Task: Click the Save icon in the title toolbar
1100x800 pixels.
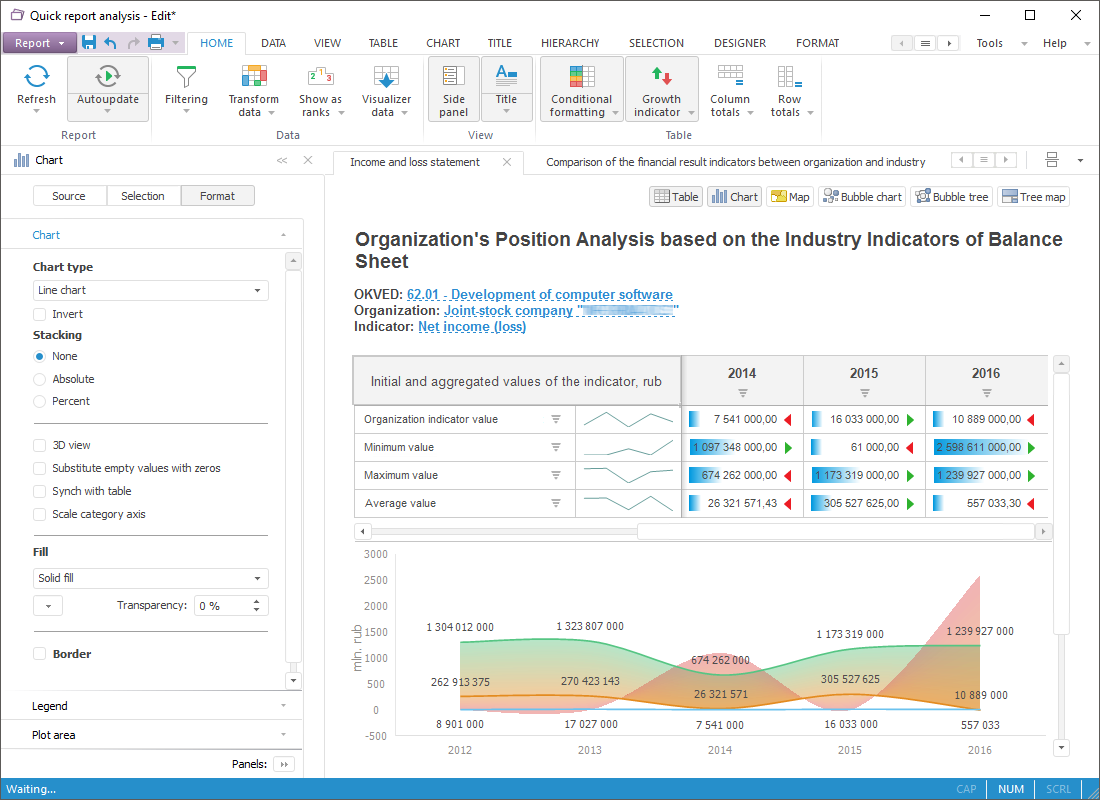Action: 89,43
